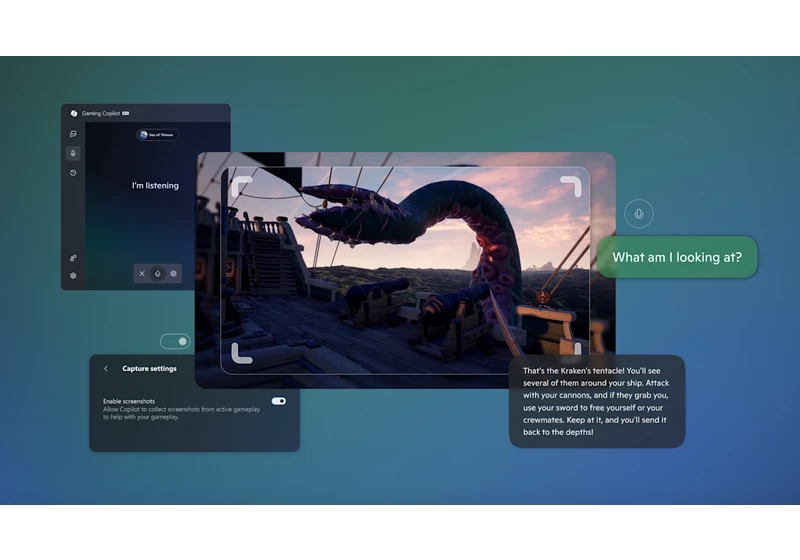The height and width of the screenshot is (560, 800).
Task: Click the 'Gaming Copilot' title text
Action: click(x=101, y=113)
